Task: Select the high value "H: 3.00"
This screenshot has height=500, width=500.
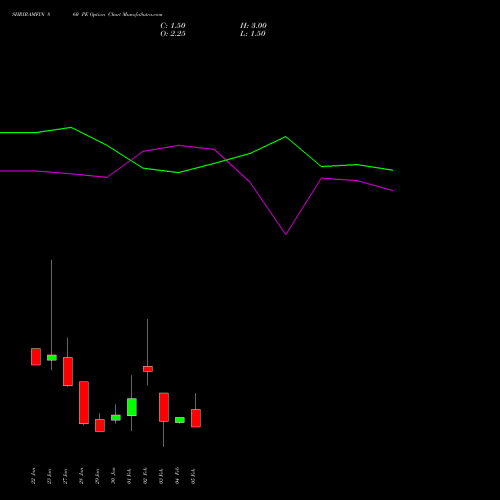Action: (x=253, y=26)
